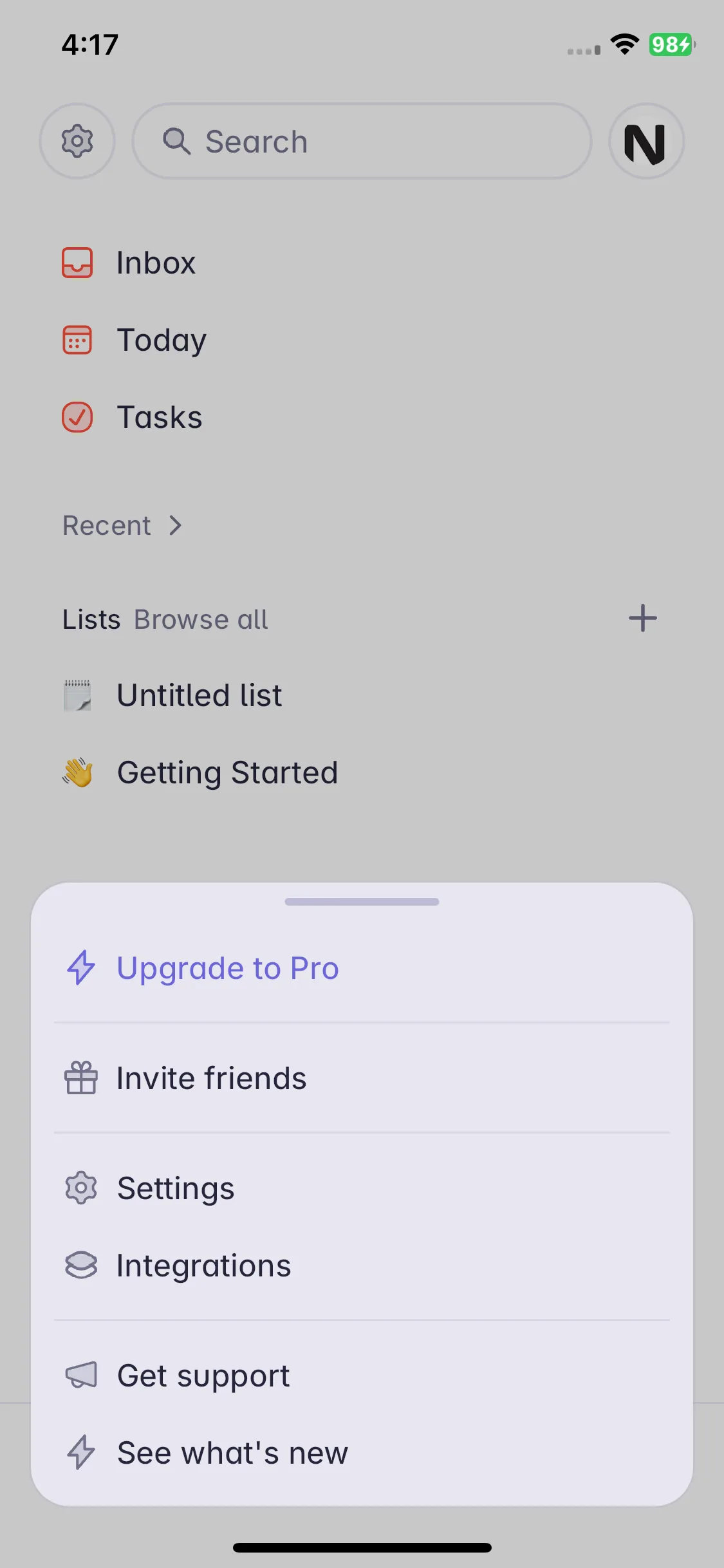Click Upgrade to Pro text
This screenshot has height=1568, width=724.
pos(228,968)
